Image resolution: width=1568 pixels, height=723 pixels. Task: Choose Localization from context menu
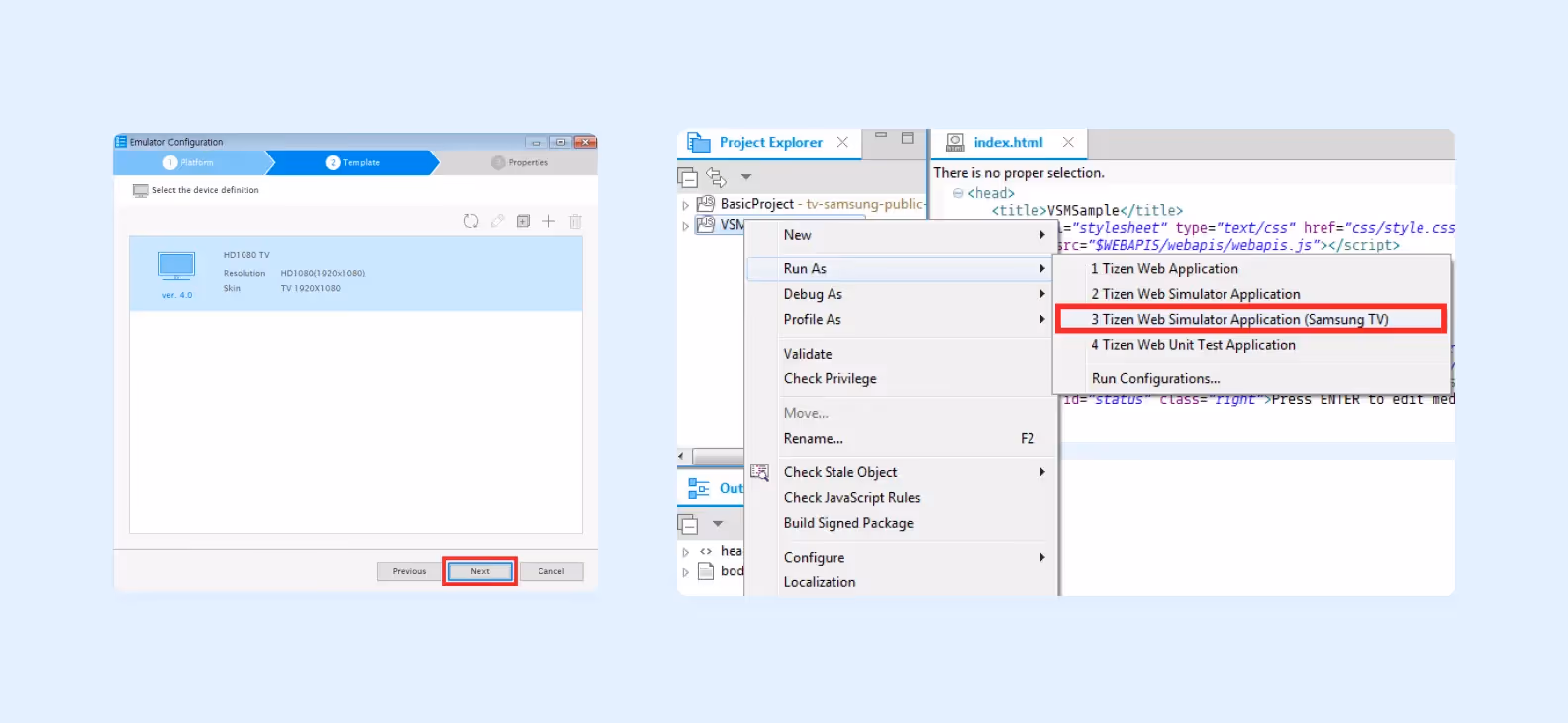pyautogui.click(x=899, y=582)
